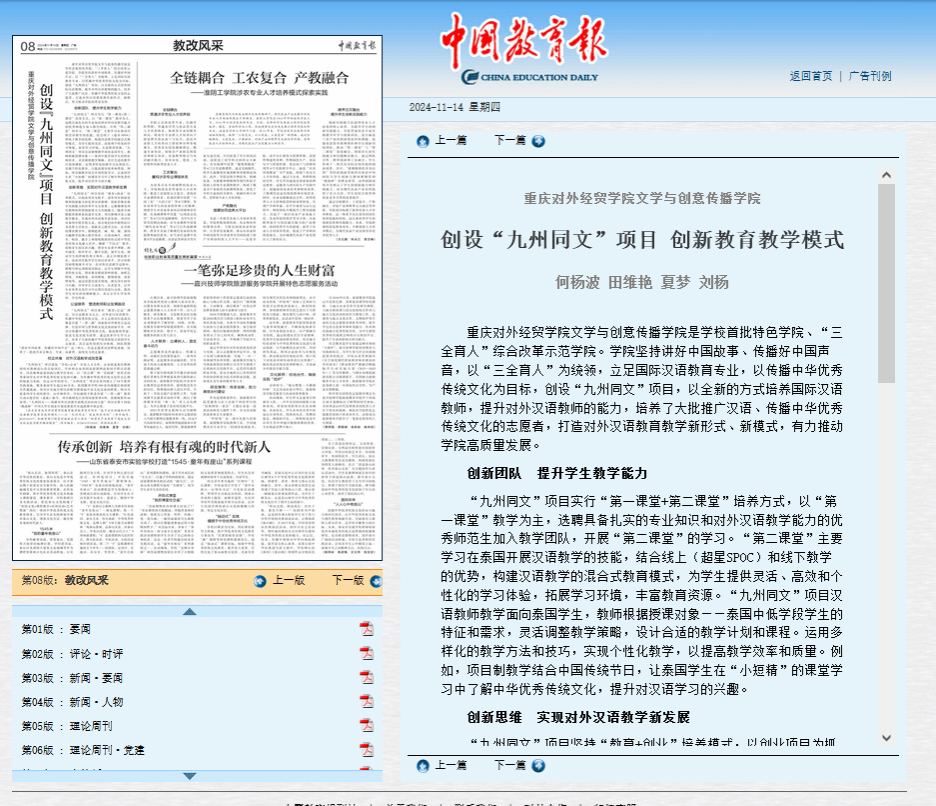
Task: Download the PDF of 第05版 理论周刊
Action: (x=366, y=726)
